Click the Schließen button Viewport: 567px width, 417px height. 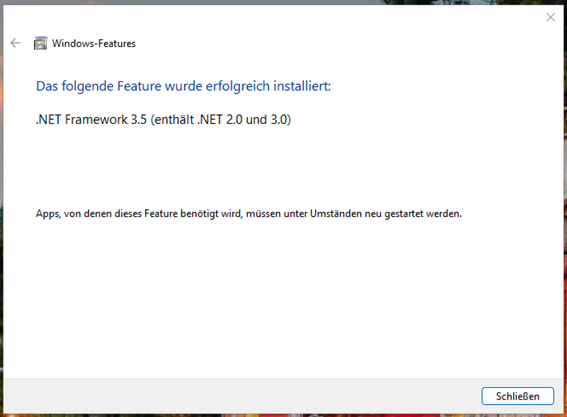pos(517,396)
